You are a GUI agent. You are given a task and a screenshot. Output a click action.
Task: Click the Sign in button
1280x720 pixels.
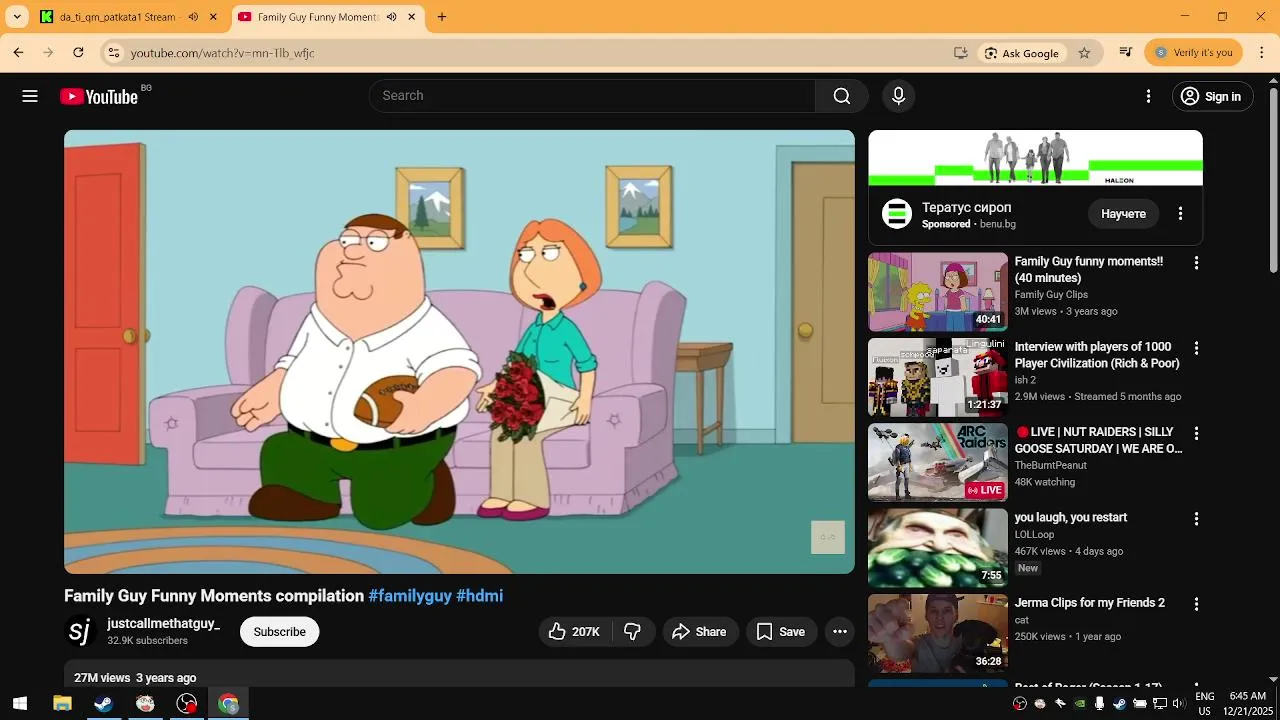pyautogui.click(x=1212, y=96)
